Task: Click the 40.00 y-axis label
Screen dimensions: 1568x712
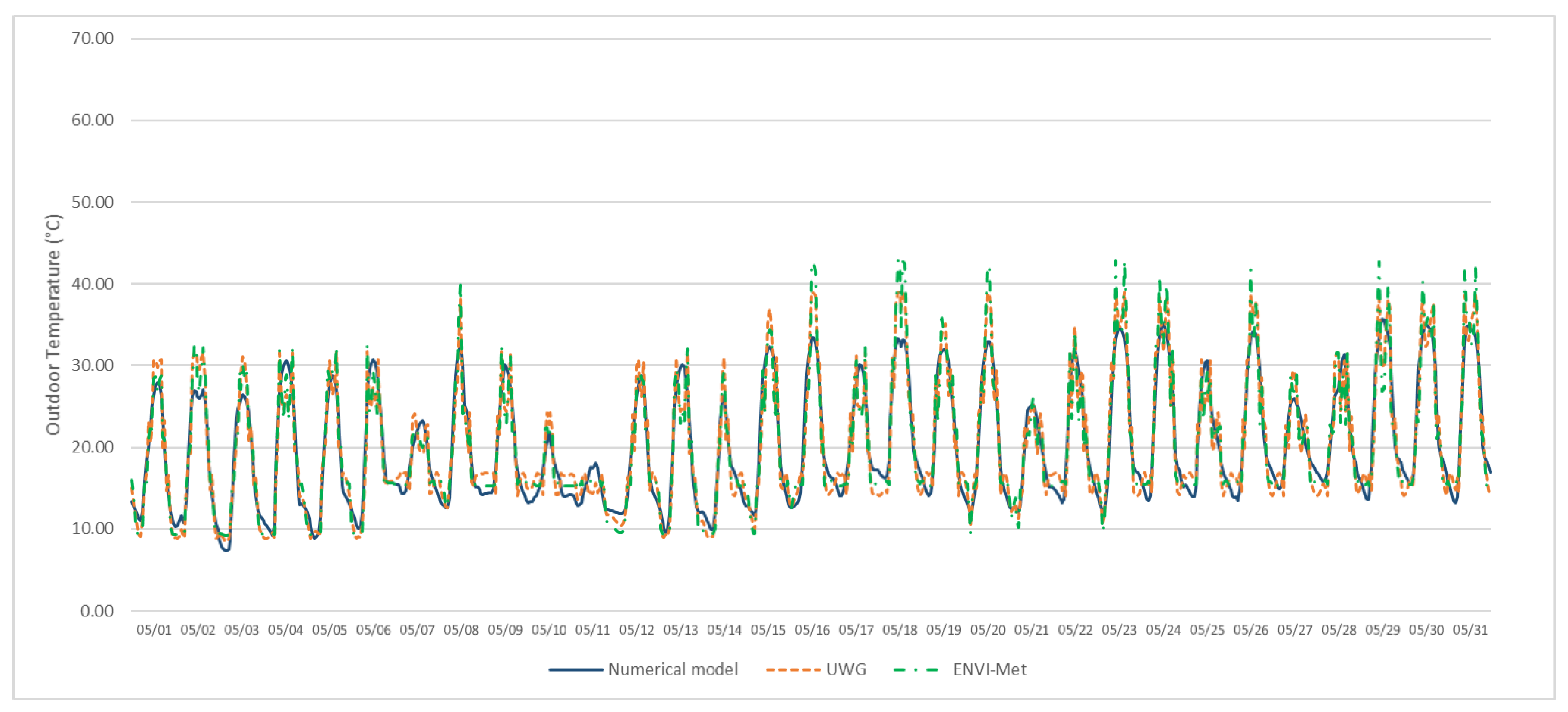Action: pyautogui.click(x=93, y=284)
